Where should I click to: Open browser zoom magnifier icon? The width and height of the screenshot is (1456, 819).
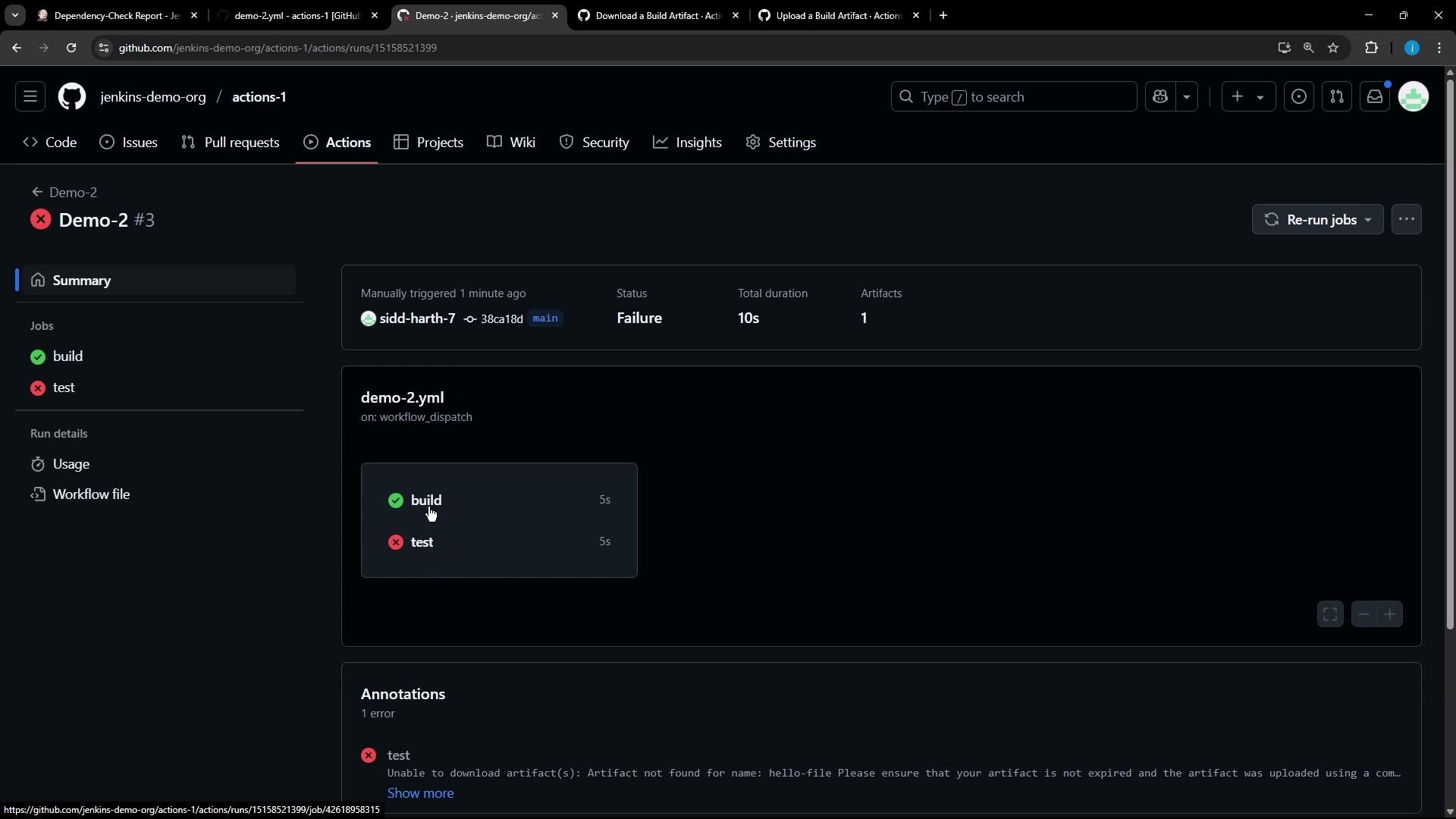point(1308,48)
